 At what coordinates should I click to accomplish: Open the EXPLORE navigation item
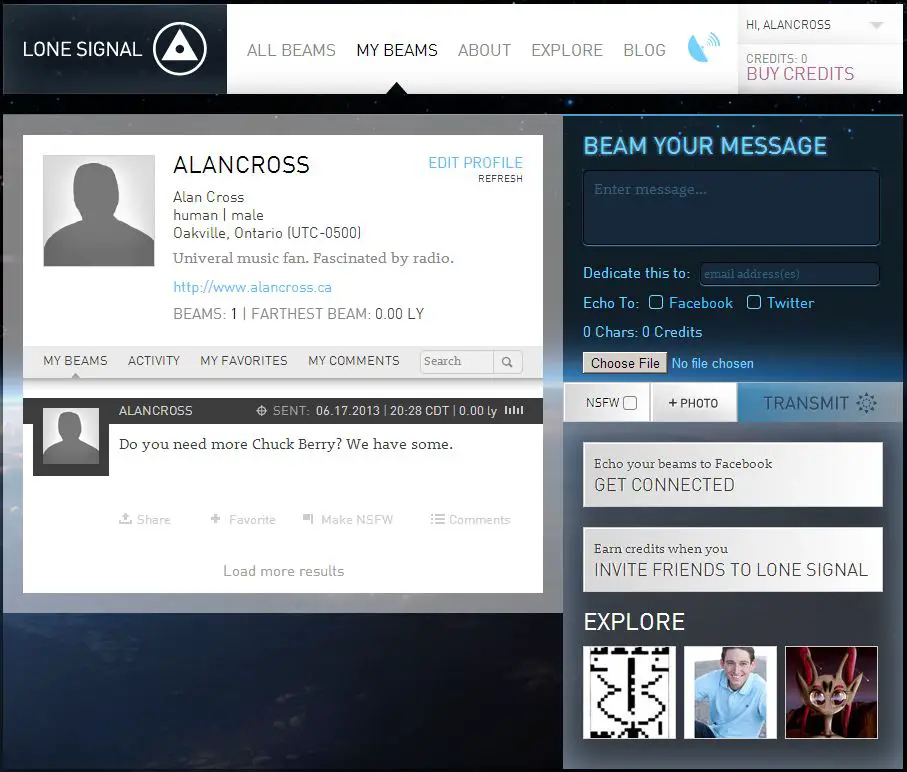click(567, 50)
